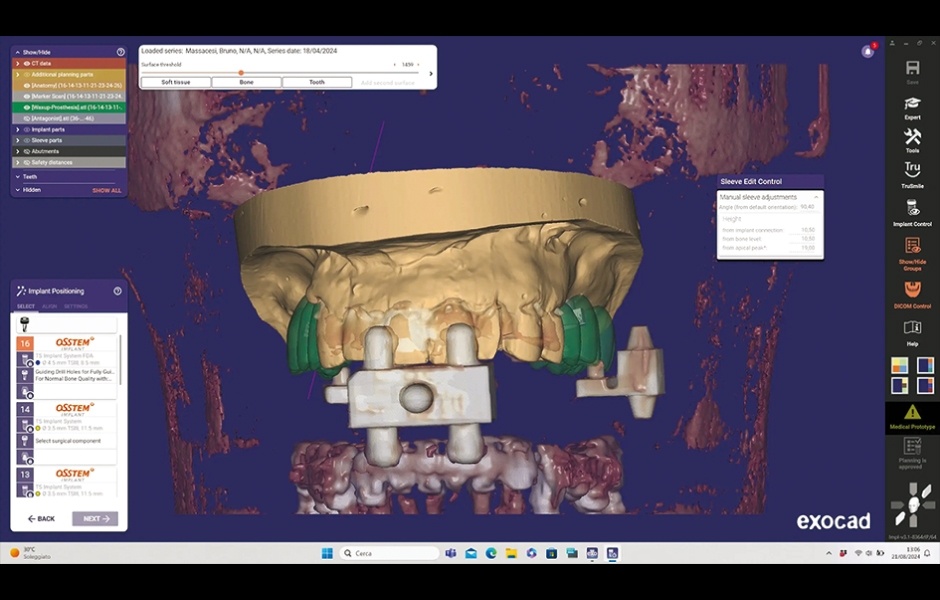Click the surface threshold slider handle

[241, 72]
